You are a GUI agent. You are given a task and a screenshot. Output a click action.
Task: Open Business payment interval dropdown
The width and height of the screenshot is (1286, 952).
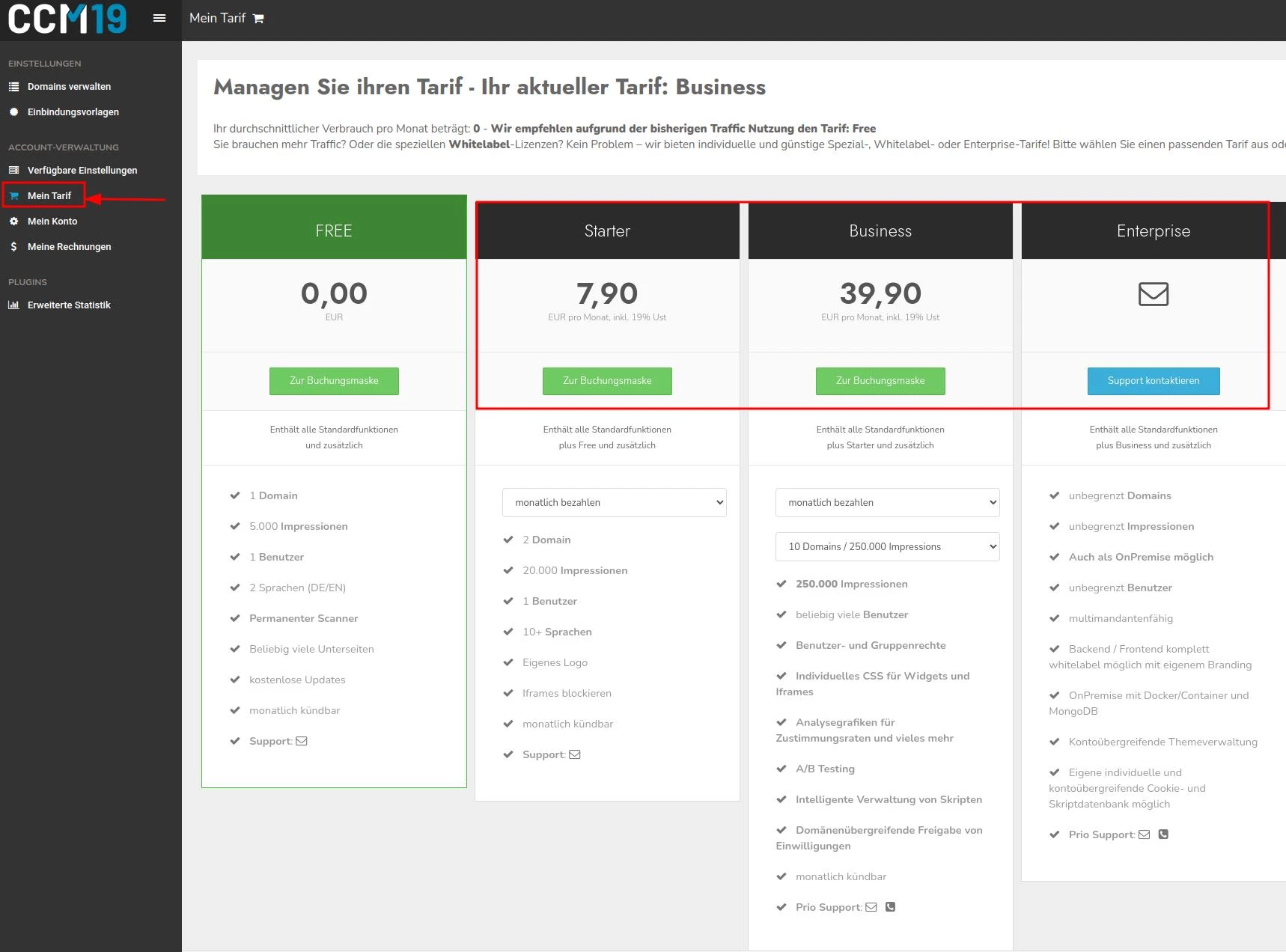887,502
